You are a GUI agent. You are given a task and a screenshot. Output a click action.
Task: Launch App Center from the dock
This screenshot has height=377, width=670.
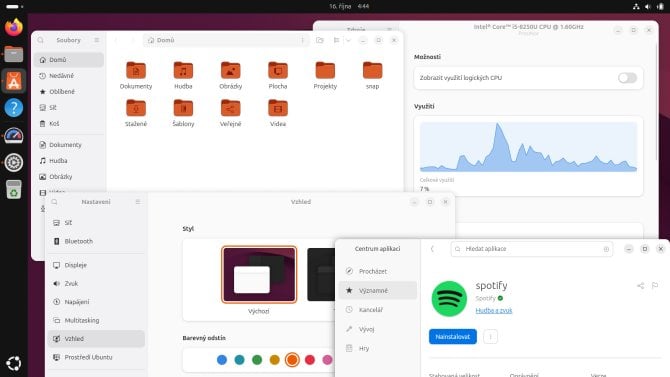point(14,81)
